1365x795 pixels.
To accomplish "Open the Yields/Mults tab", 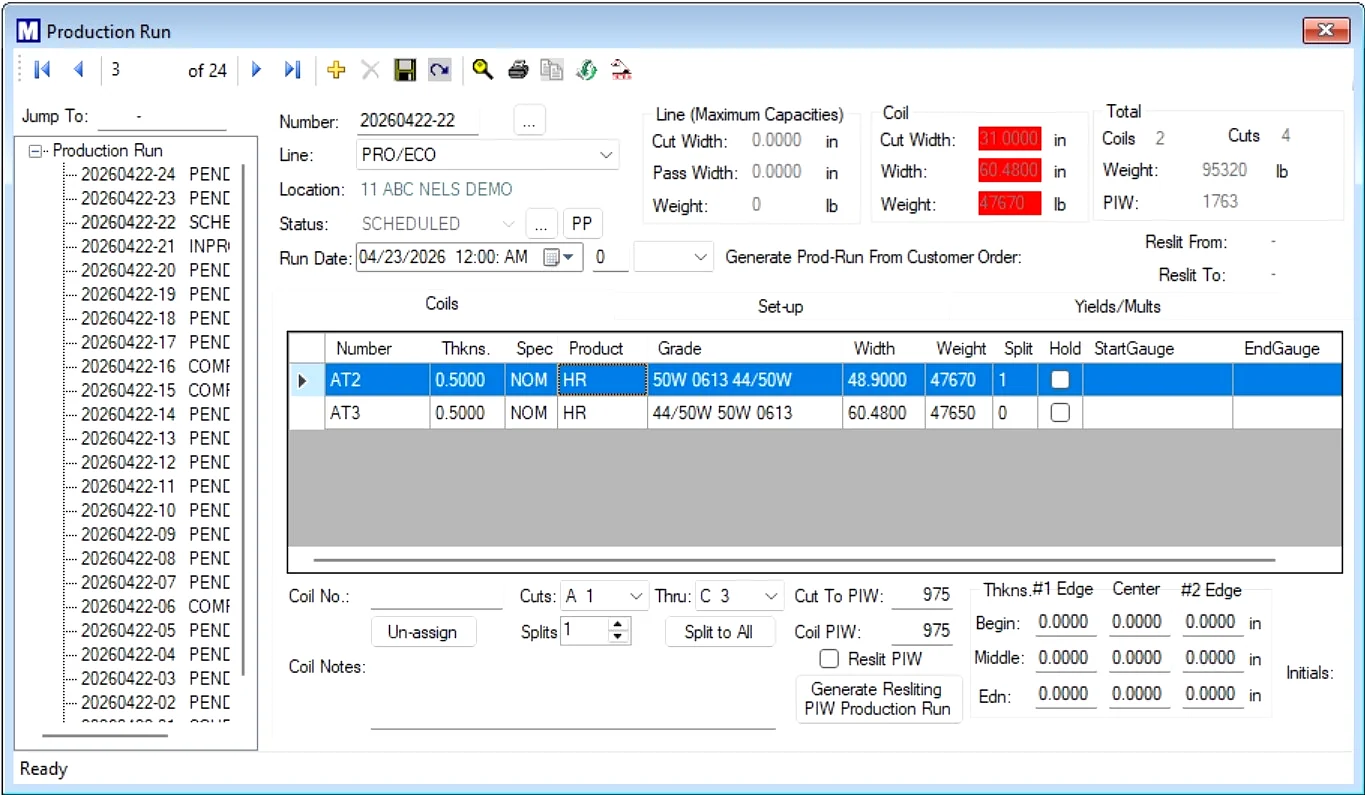I will click(1118, 306).
